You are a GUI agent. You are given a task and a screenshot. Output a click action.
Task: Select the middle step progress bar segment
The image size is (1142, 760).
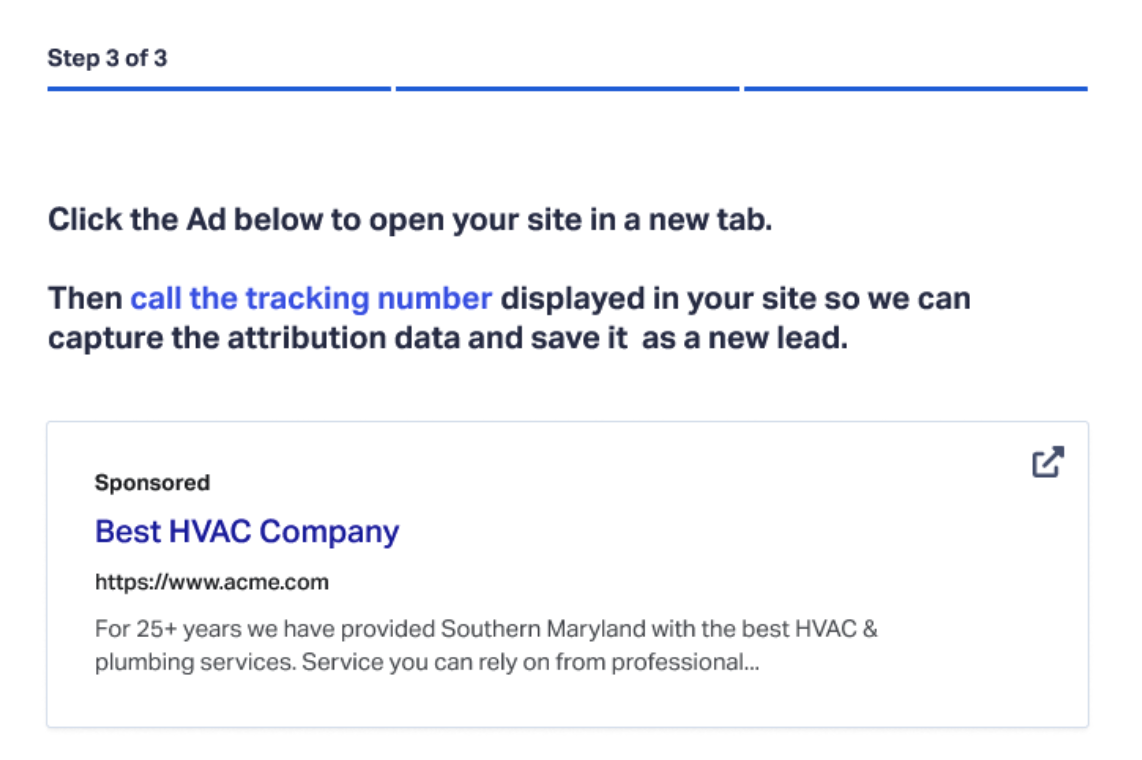tap(567, 89)
